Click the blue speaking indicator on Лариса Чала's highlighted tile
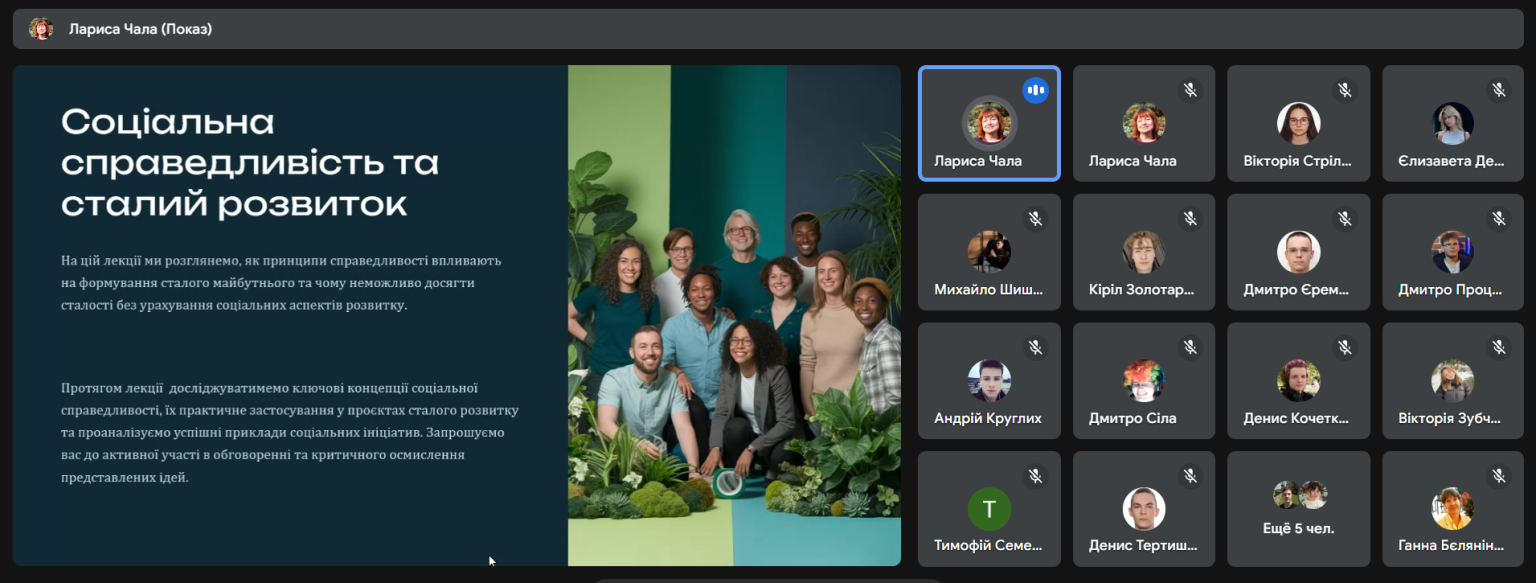This screenshot has width=1536, height=583. coord(1035,91)
